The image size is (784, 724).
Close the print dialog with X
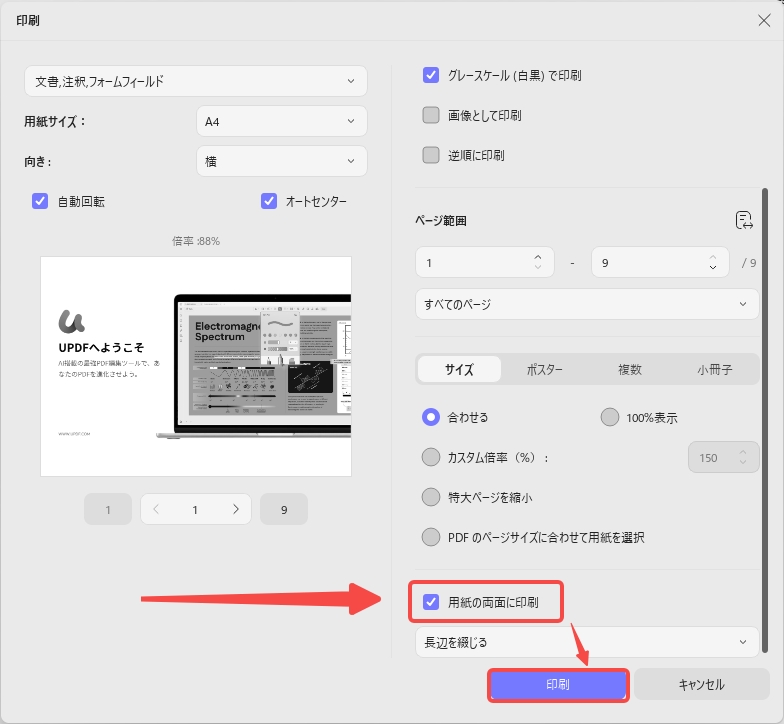pos(764,20)
